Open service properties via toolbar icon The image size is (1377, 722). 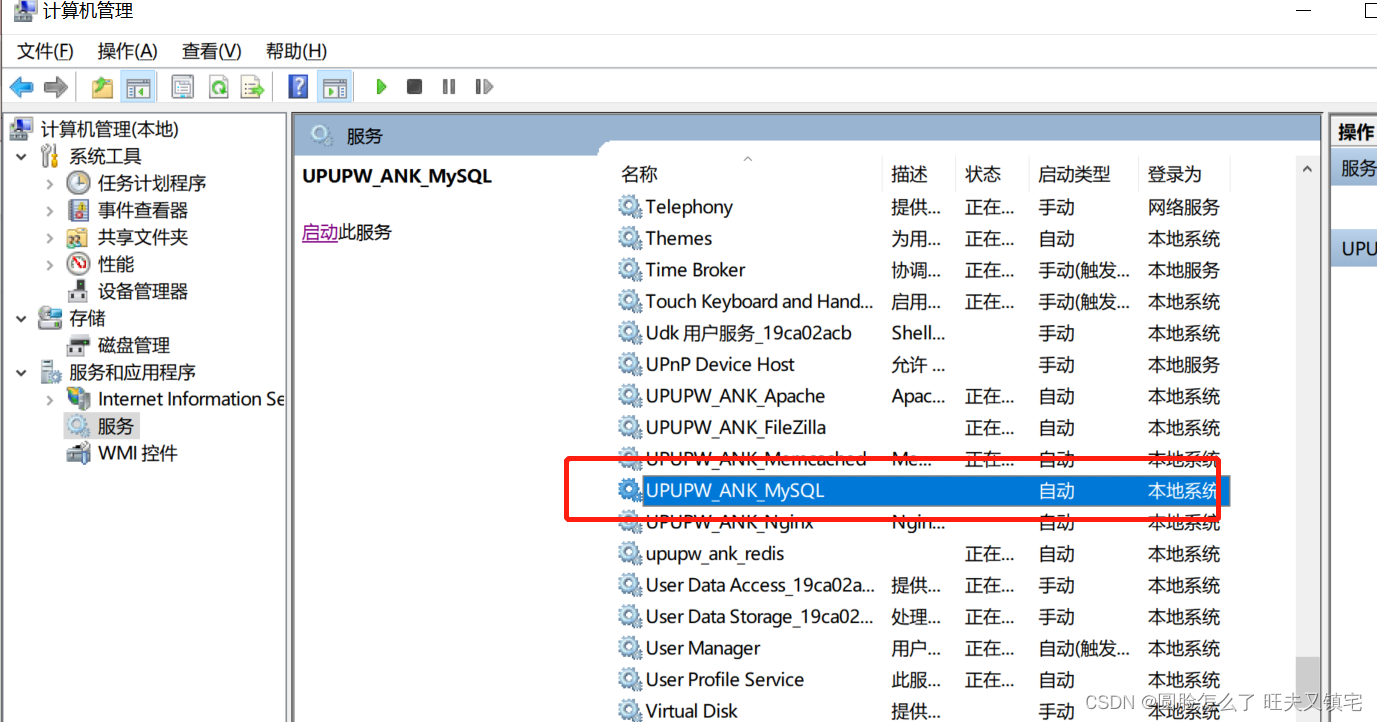click(x=182, y=87)
